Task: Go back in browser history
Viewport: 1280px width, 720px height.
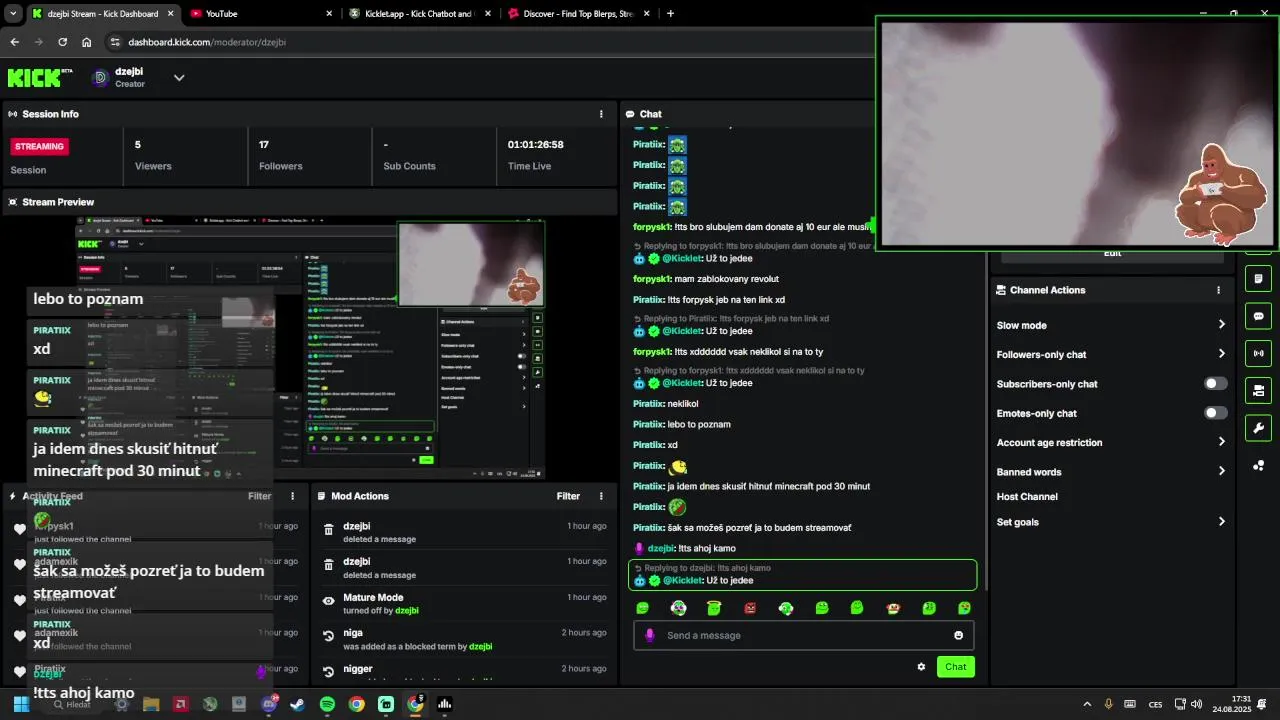Action: click(x=14, y=42)
